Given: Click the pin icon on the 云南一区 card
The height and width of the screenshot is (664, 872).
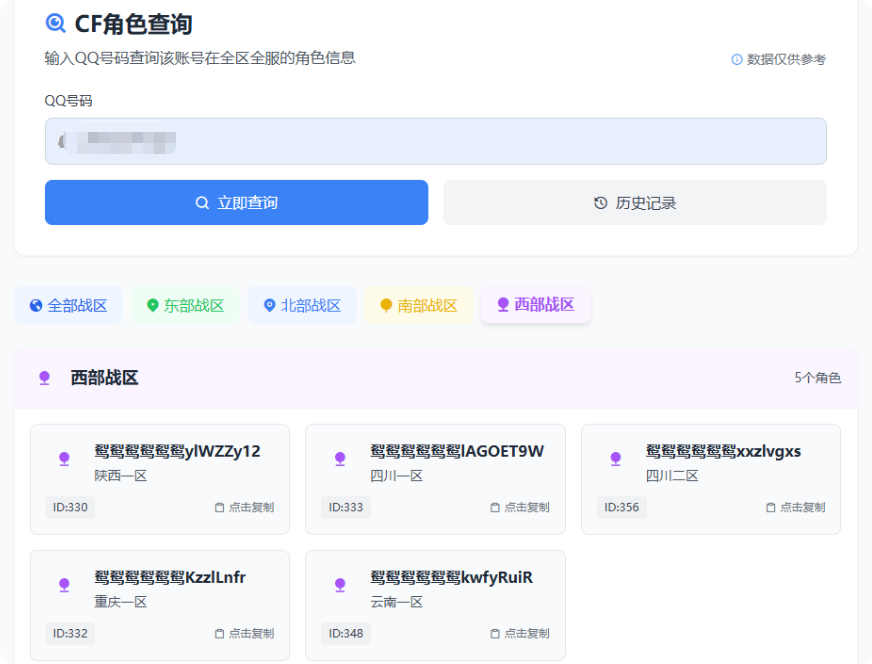Looking at the screenshot, I should click(x=340, y=585).
